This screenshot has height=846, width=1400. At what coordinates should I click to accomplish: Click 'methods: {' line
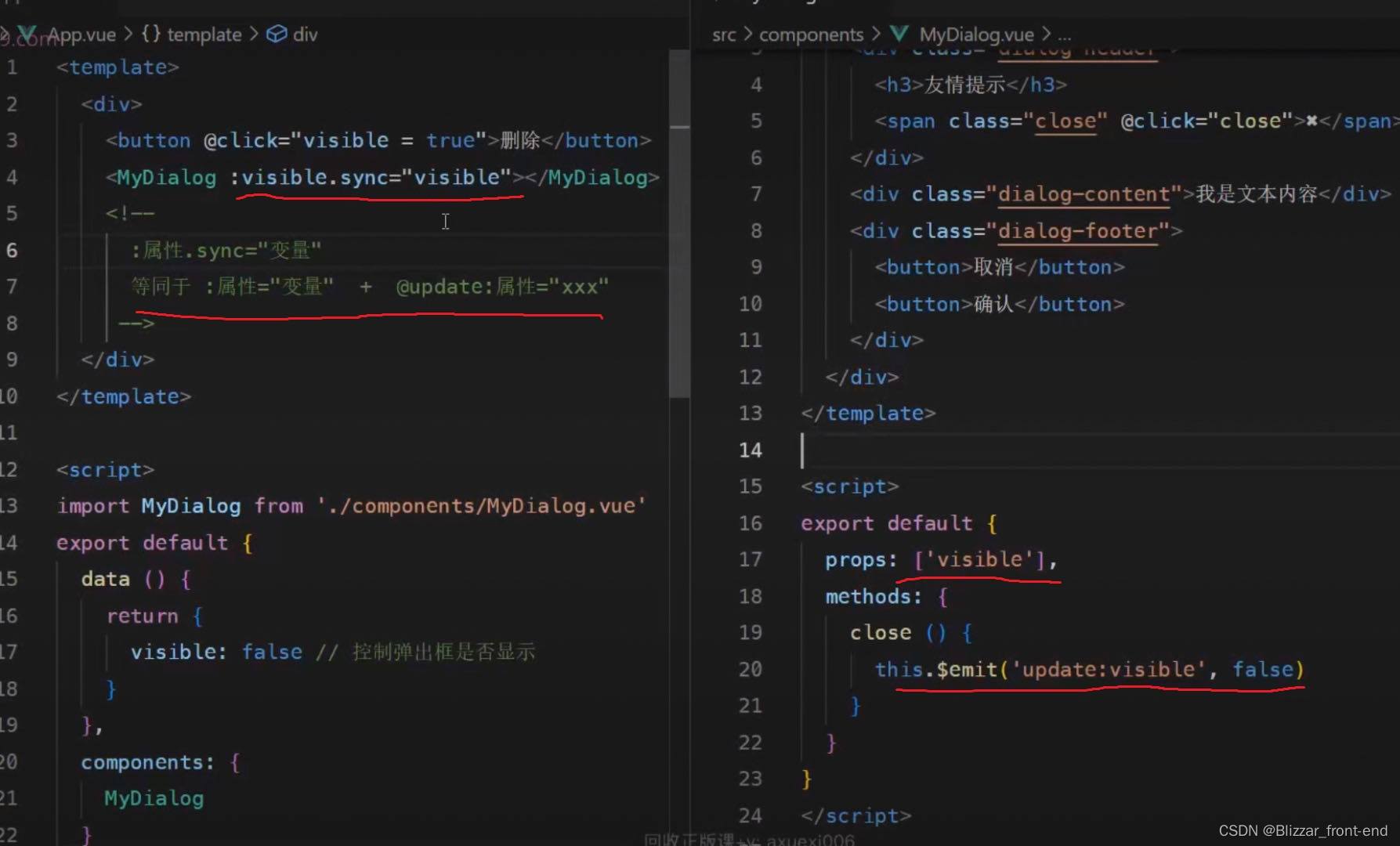point(887,596)
